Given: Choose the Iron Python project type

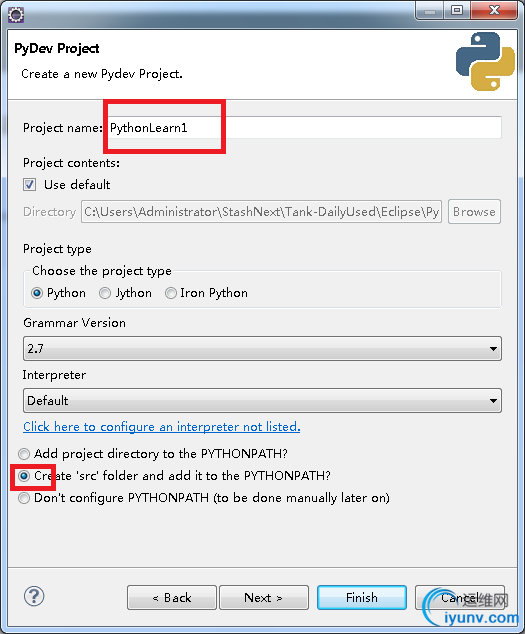Looking at the screenshot, I should (171, 293).
